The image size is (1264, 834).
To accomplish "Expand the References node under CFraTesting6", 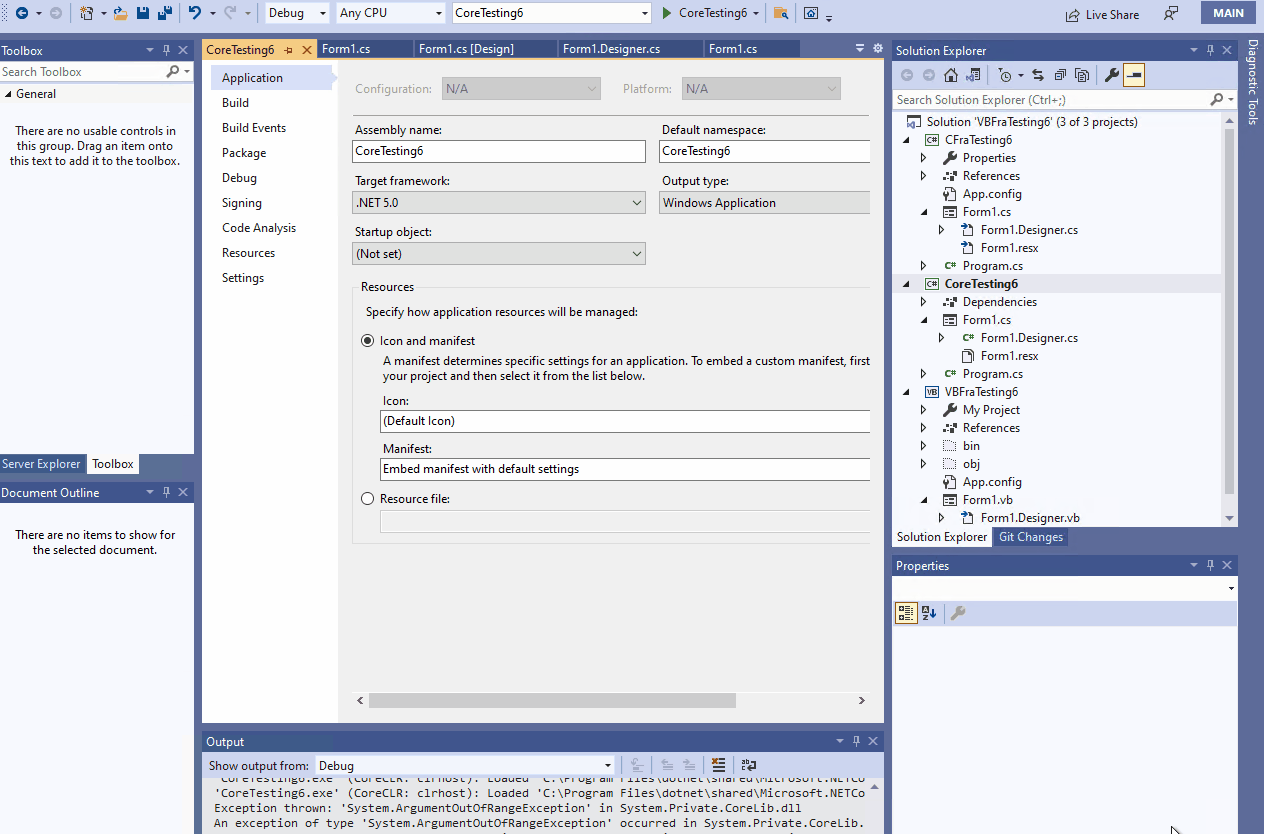I will tap(923, 175).
